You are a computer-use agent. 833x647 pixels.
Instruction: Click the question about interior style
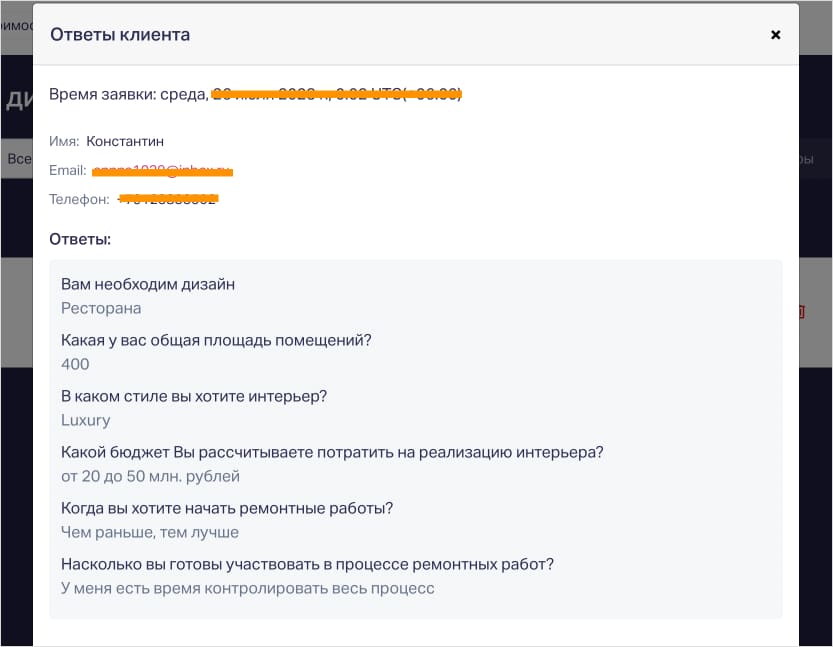tap(194, 396)
